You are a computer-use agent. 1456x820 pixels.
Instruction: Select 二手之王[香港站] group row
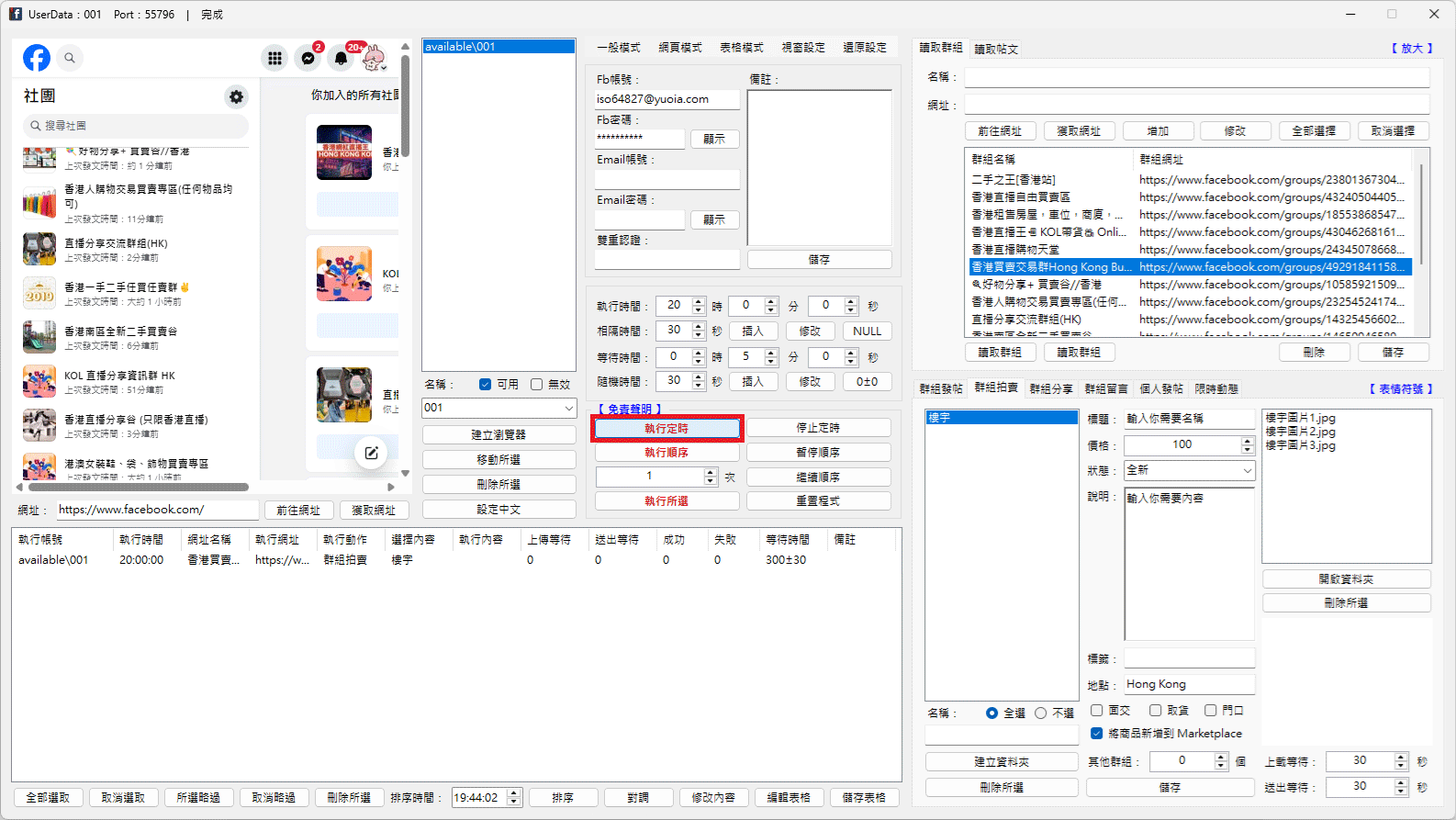(x=1189, y=180)
